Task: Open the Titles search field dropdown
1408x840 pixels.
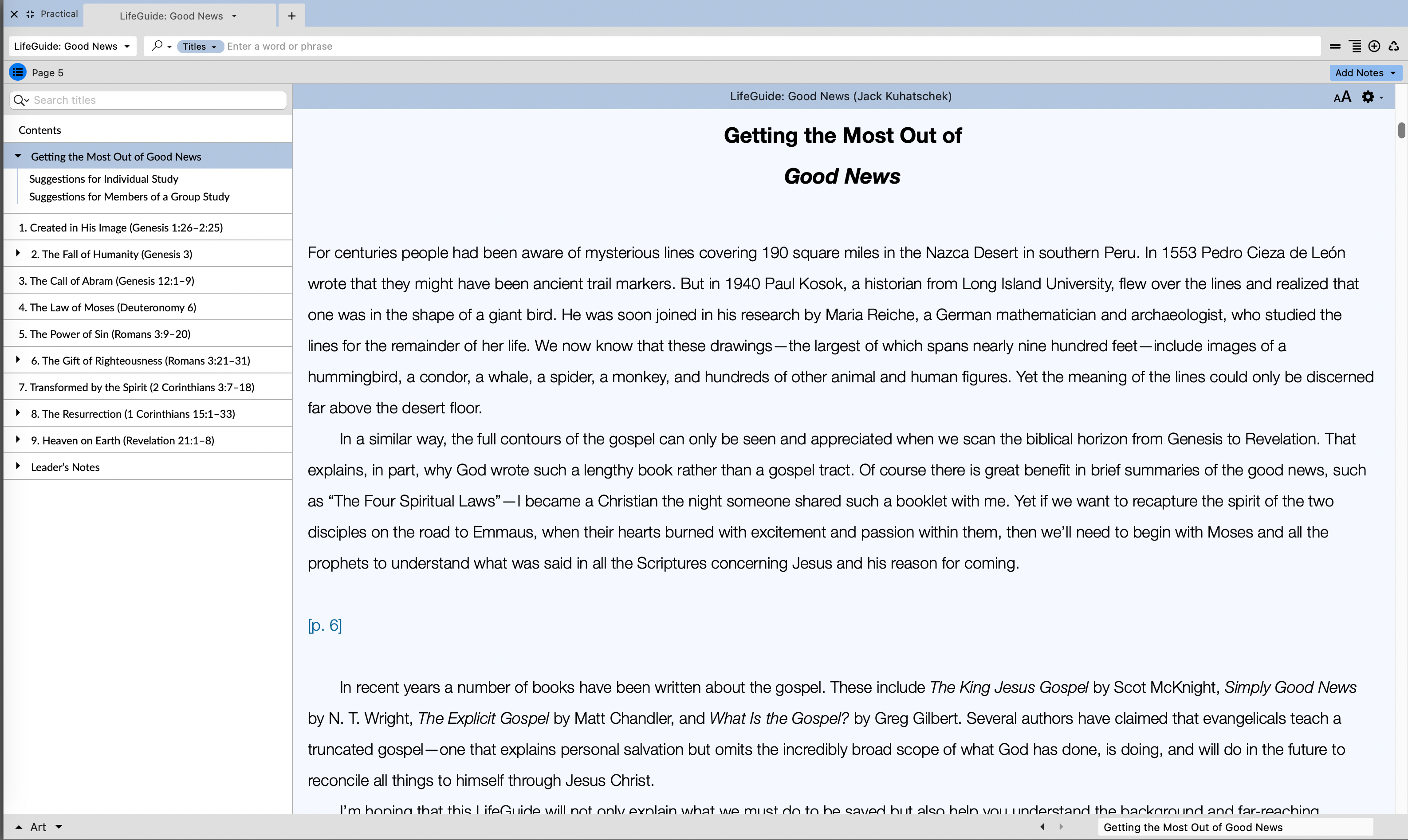Action: 200,47
